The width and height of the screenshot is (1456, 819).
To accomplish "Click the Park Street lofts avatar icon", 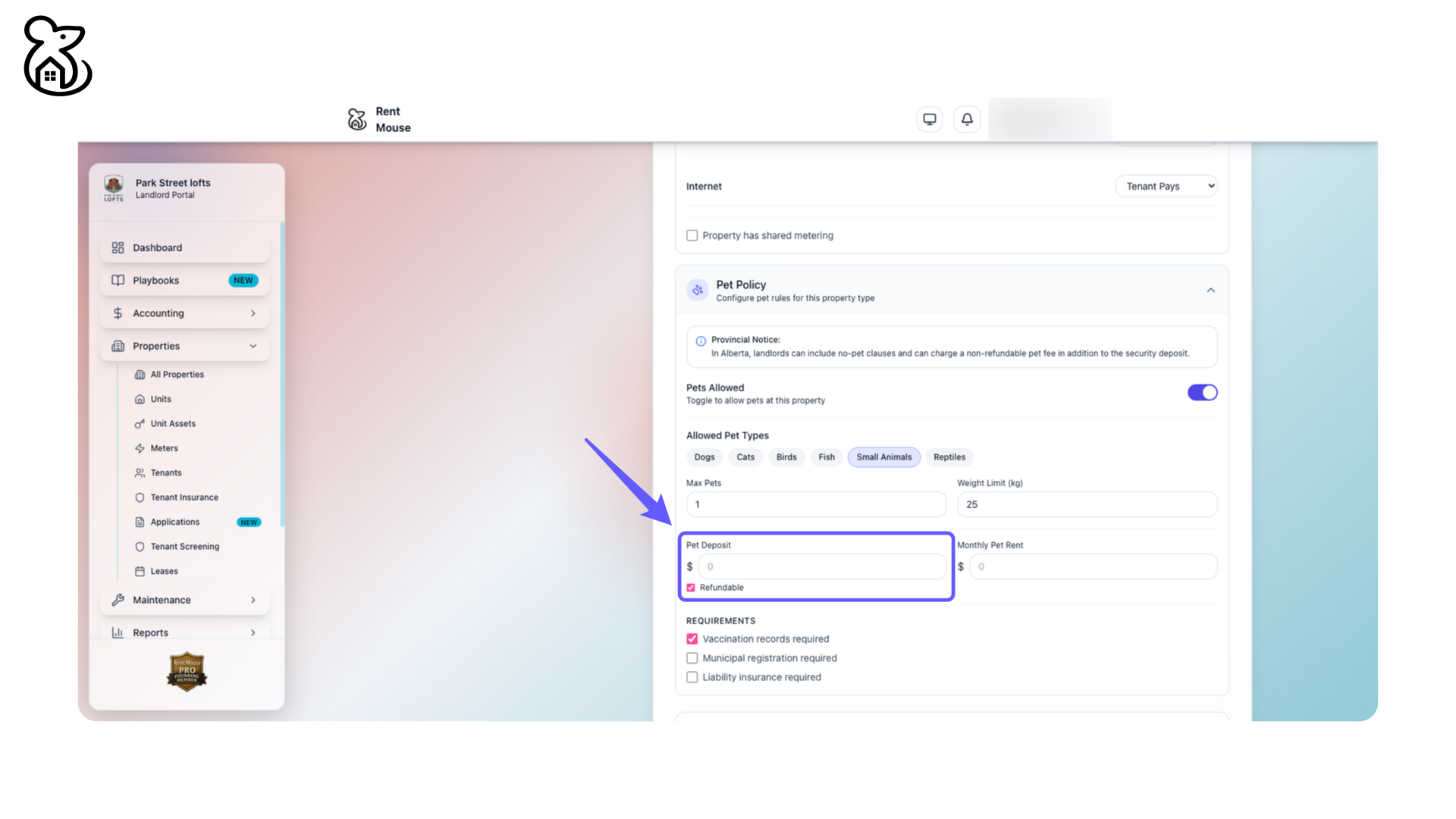I will (x=114, y=187).
